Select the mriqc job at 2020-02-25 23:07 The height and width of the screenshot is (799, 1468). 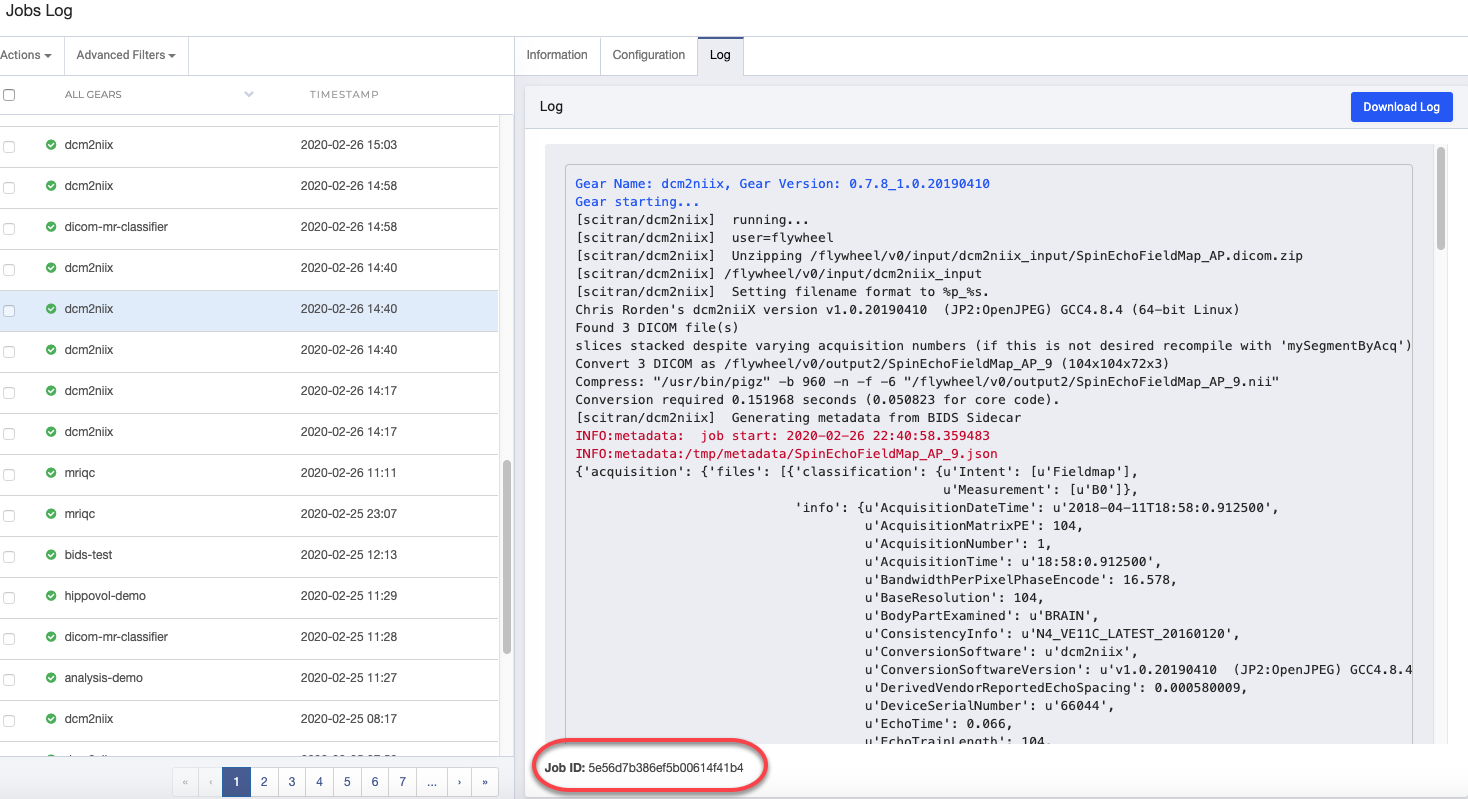[249, 514]
